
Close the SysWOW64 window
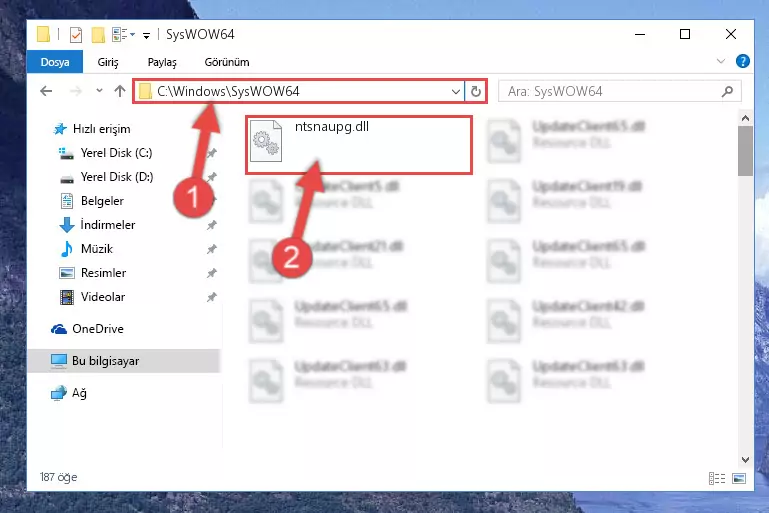pyautogui.click(x=731, y=34)
